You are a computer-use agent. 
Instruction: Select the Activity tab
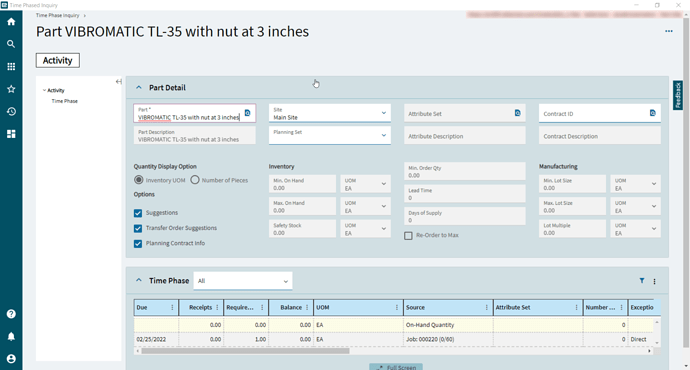(x=58, y=60)
